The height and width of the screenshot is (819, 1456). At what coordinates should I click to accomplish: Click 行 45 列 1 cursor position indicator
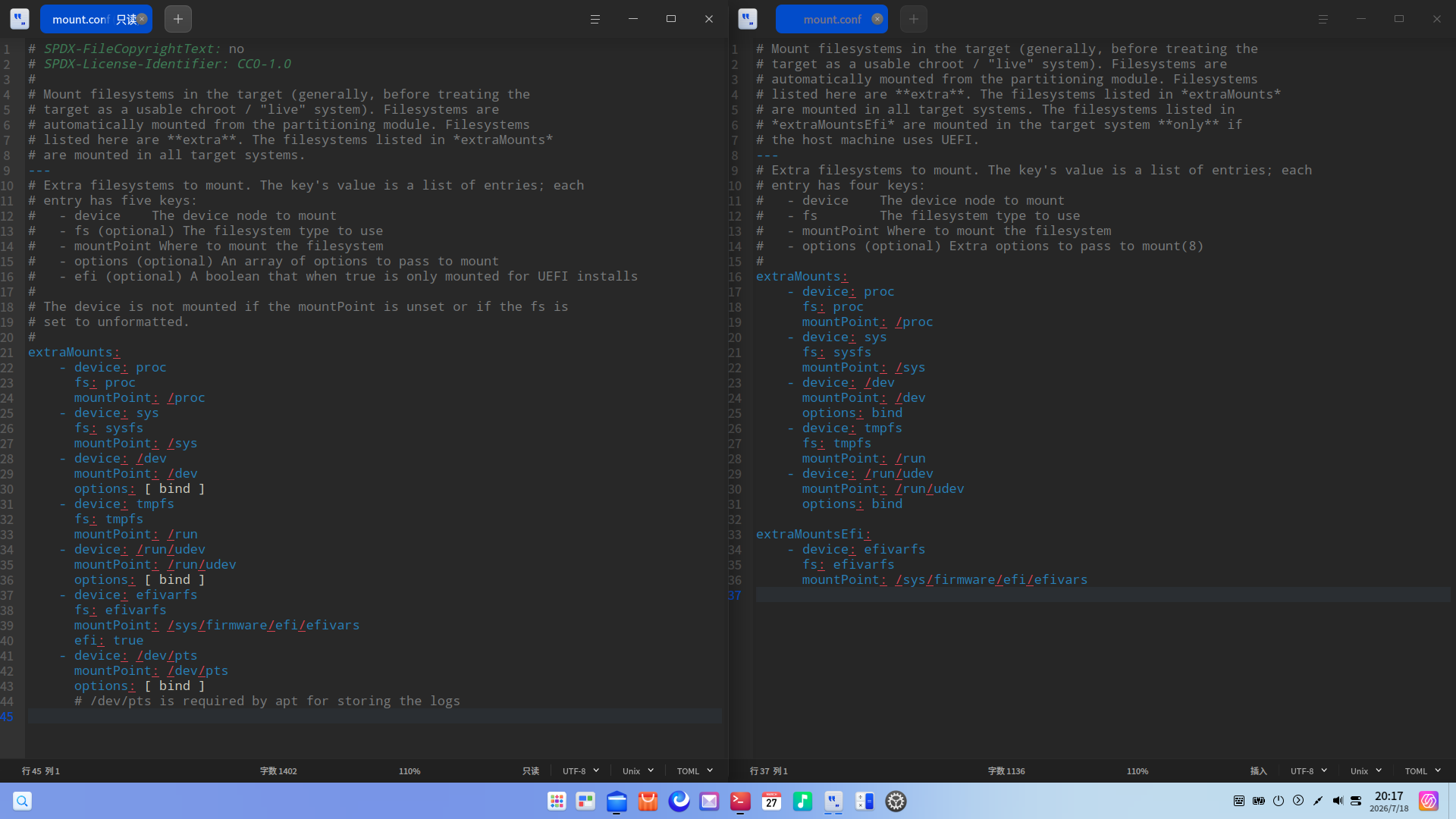pyautogui.click(x=41, y=770)
